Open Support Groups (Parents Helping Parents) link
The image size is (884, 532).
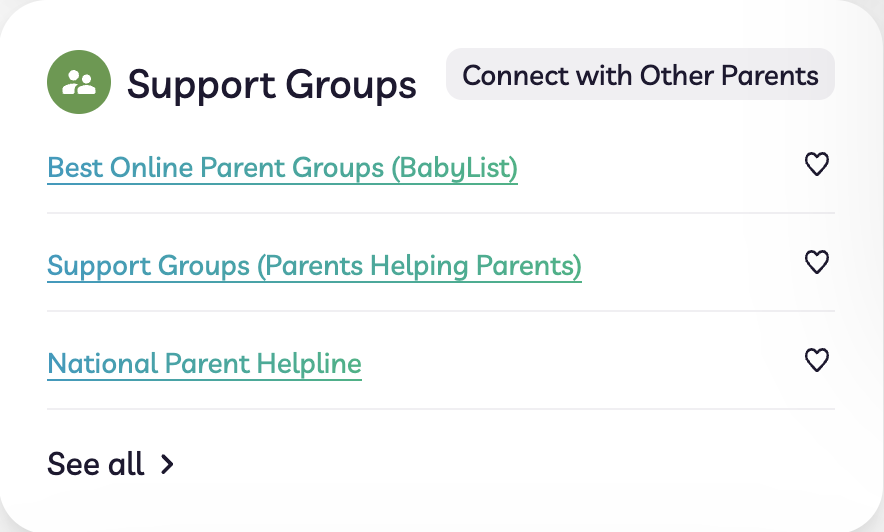pyautogui.click(x=315, y=266)
